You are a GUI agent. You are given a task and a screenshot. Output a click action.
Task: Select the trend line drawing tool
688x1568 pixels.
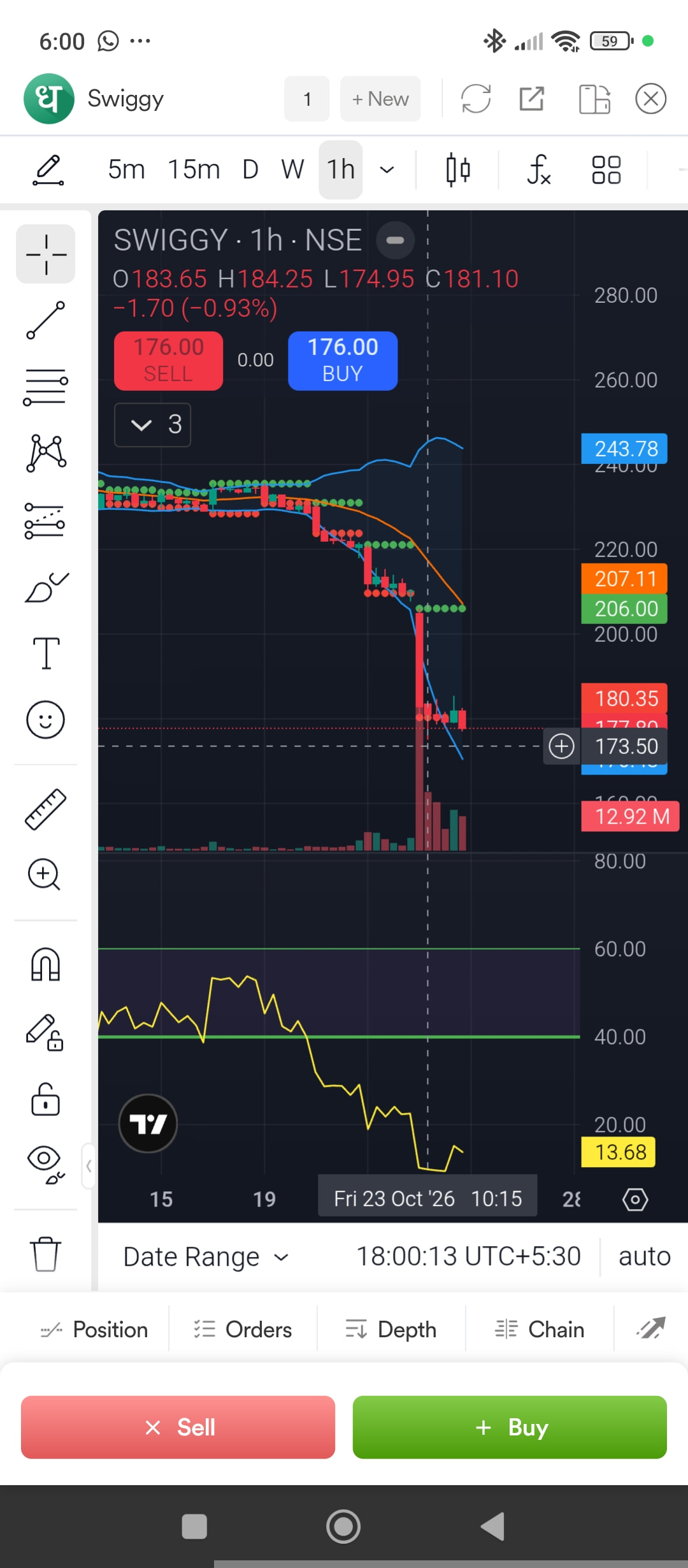tap(46, 320)
